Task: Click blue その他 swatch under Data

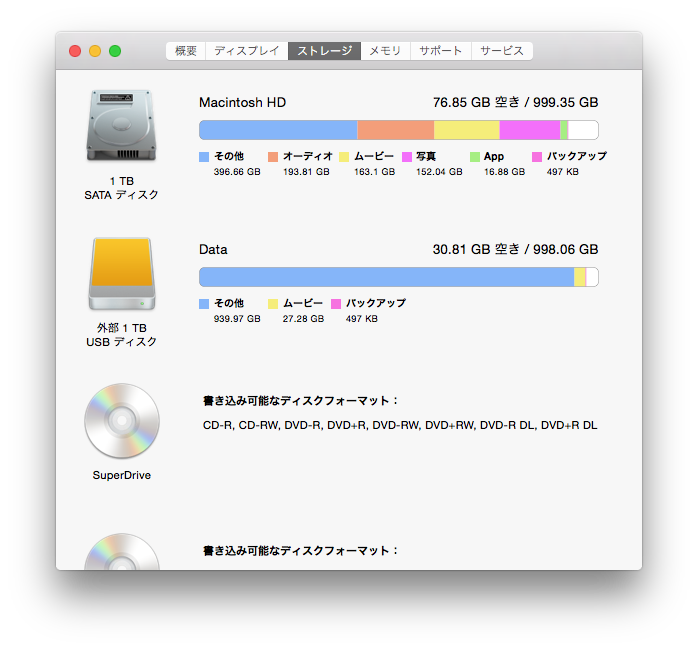Action: [x=204, y=304]
